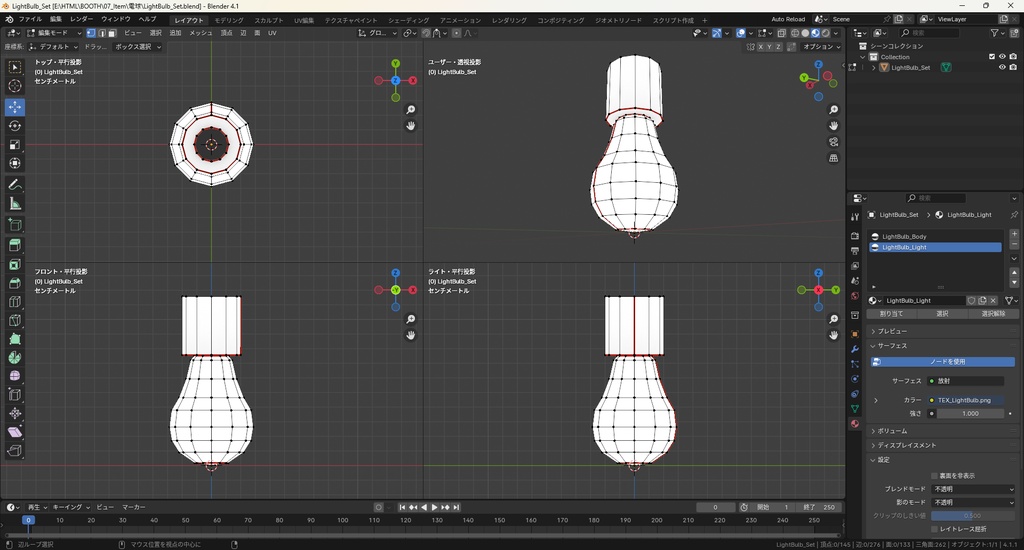
Task: Switch to edge select mode
Action: click(101, 33)
